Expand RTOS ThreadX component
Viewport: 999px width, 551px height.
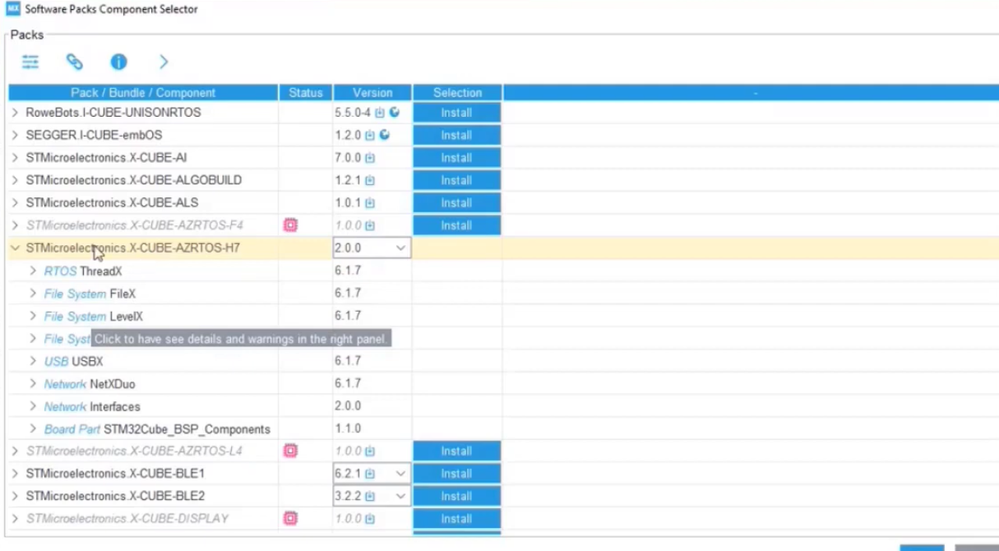point(33,271)
